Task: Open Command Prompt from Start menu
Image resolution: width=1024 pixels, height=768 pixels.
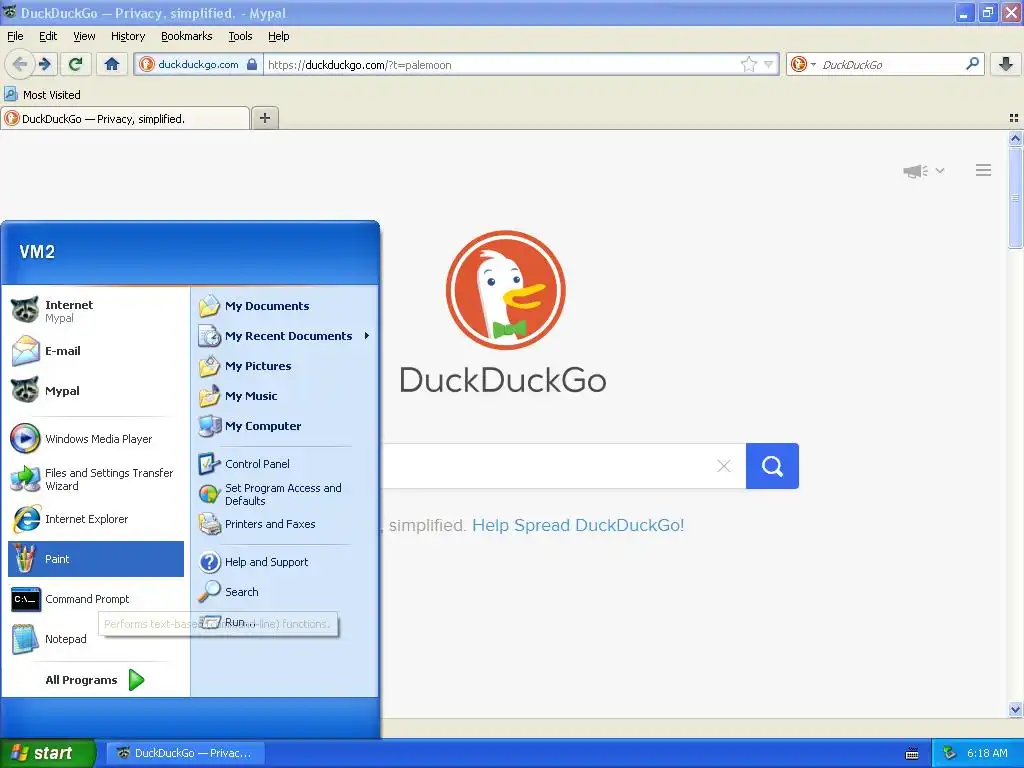Action: [96, 599]
